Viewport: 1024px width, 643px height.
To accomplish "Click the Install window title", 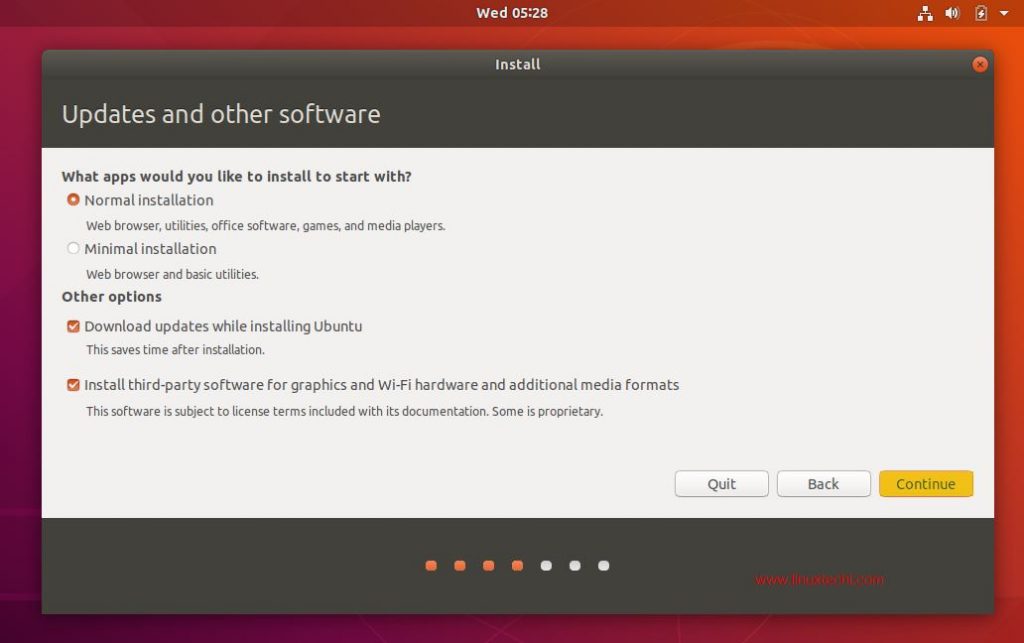I will point(517,65).
